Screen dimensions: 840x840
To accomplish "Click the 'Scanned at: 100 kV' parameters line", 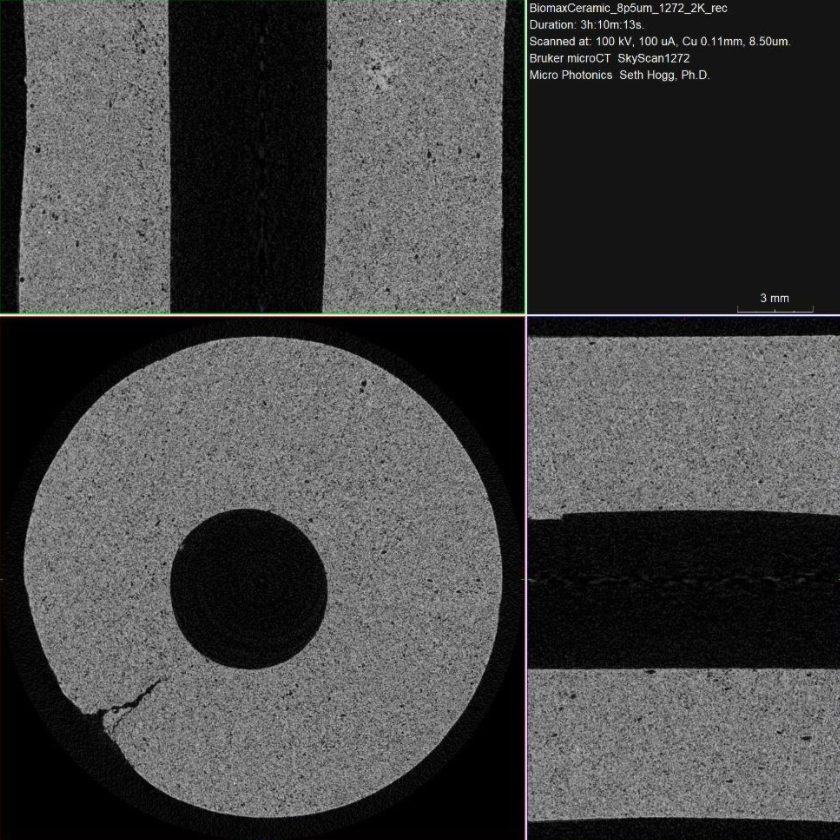I will pyautogui.click(x=660, y=42).
